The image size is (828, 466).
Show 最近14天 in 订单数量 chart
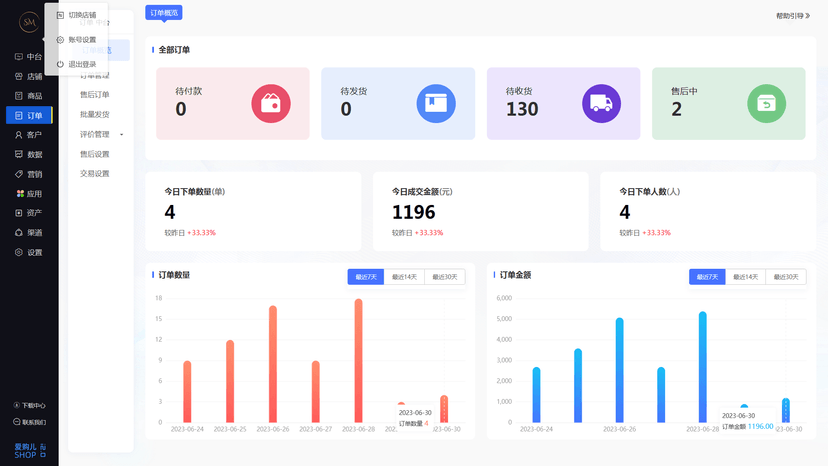(404, 277)
